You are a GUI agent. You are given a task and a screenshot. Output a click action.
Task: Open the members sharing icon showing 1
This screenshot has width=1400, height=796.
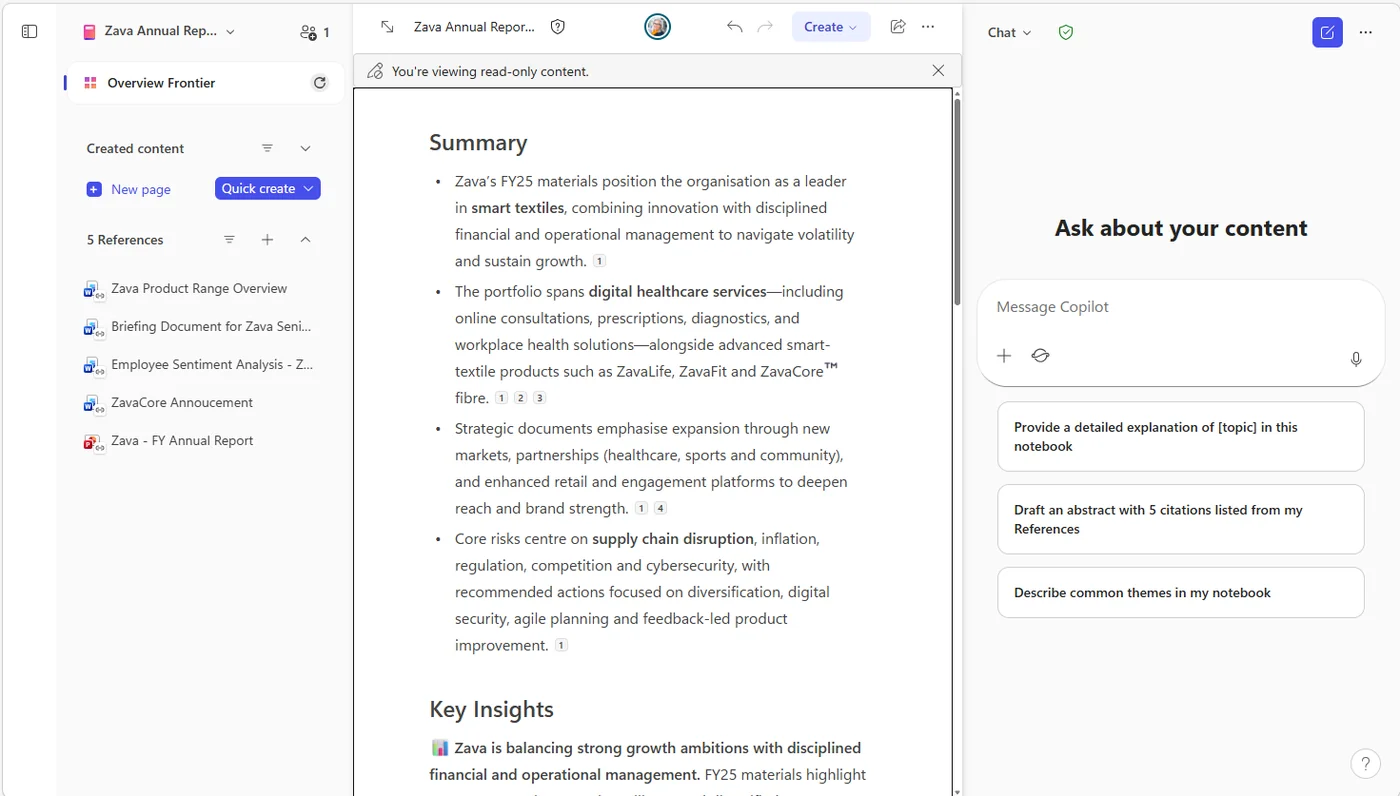(x=314, y=32)
